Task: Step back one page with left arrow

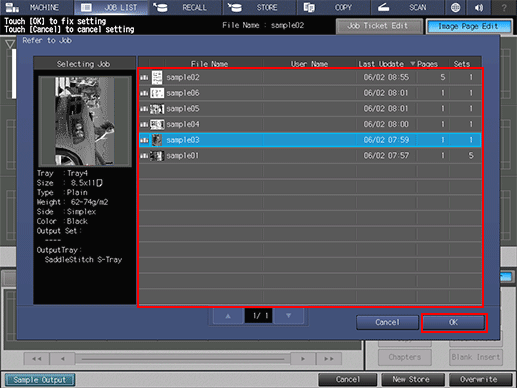Action: [x=63, y=359]
